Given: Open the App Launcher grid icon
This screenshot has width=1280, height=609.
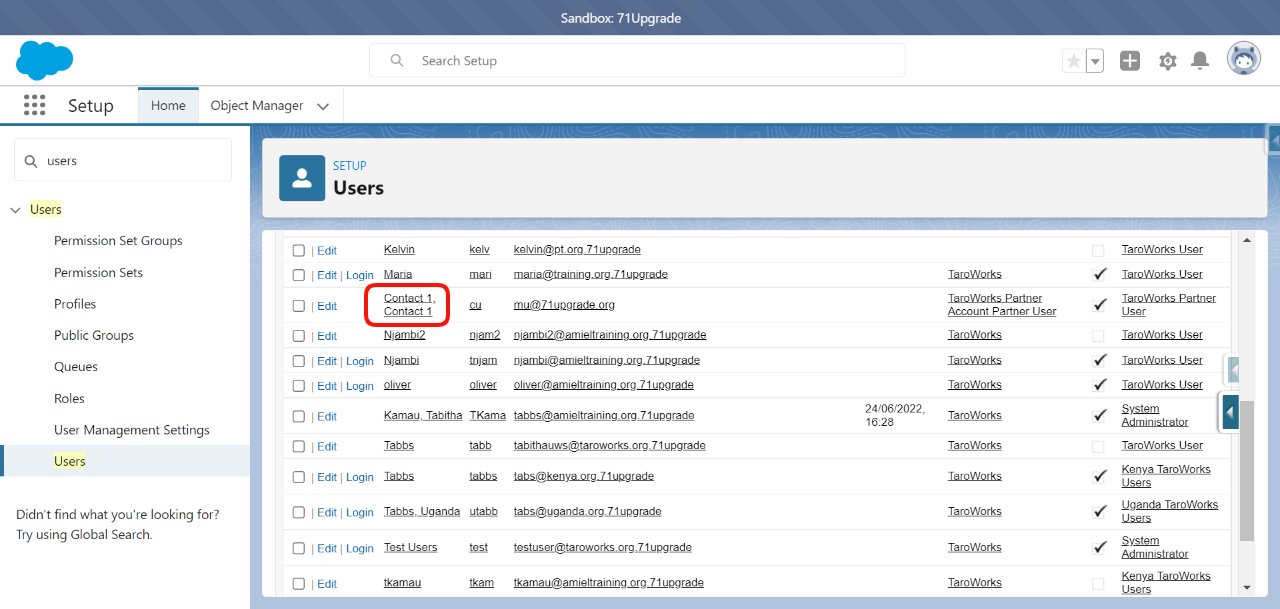Looking at the screenshot, I should 35,105.
